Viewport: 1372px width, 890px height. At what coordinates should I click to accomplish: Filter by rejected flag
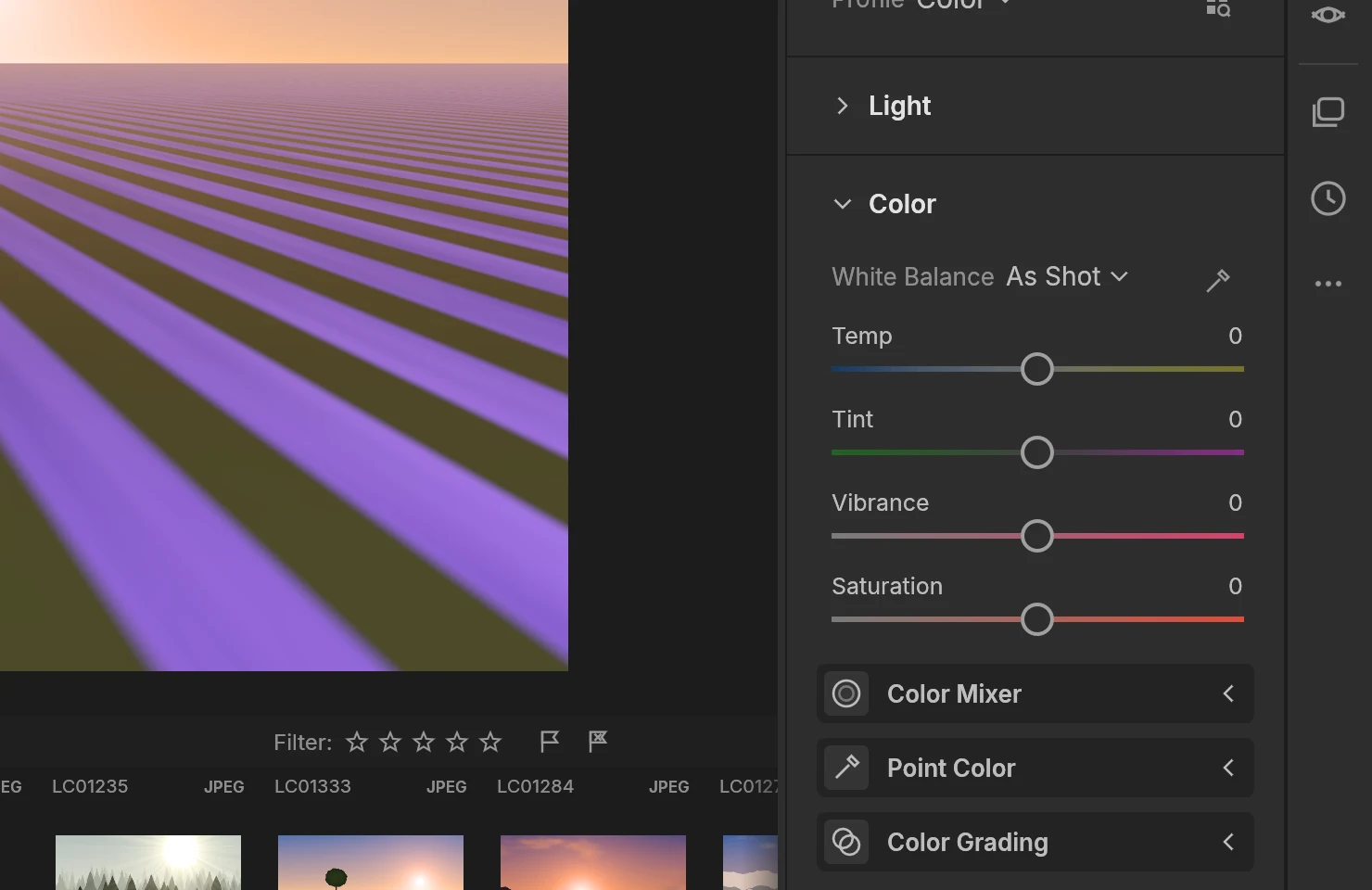click(x=598, y=741)
